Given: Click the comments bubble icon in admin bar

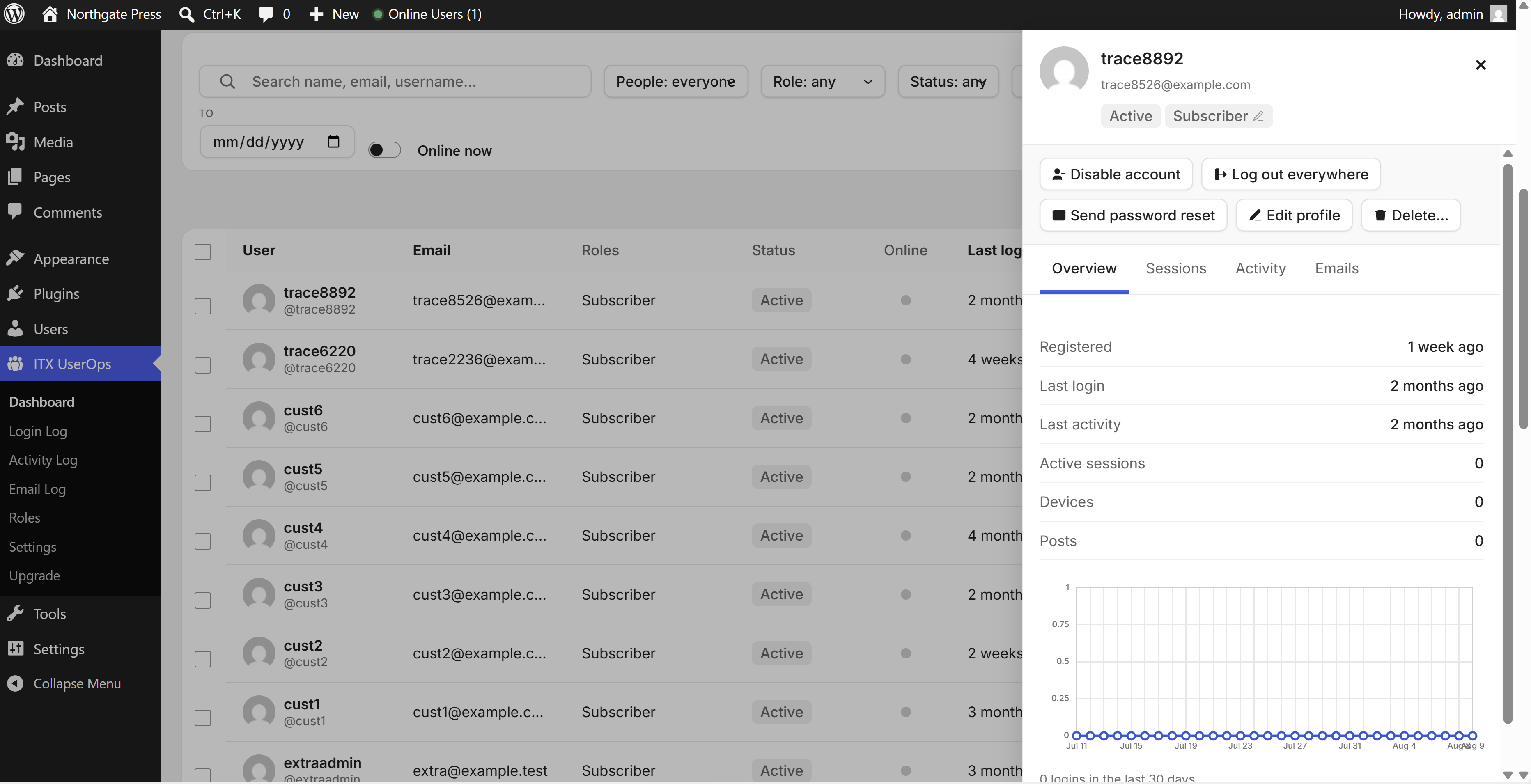Looking at the screenshot, I should pyautogui.click(x=266, y=14).
